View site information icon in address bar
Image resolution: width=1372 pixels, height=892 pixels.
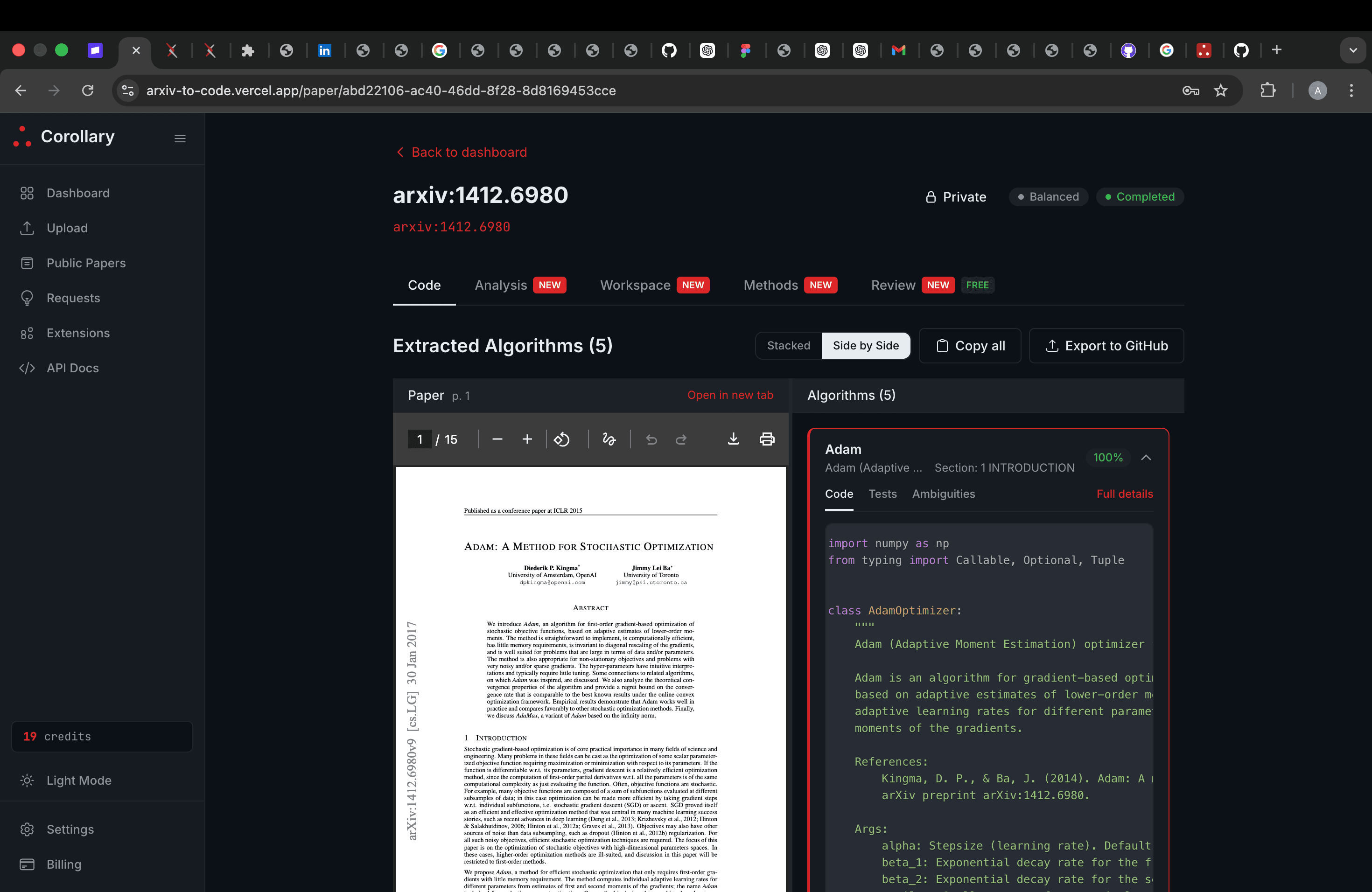tap(128, 91)
